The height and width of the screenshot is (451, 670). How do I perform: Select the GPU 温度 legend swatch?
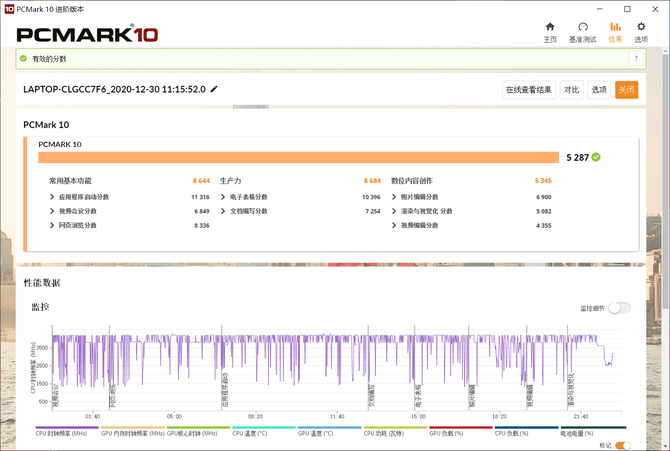(329, 427)
